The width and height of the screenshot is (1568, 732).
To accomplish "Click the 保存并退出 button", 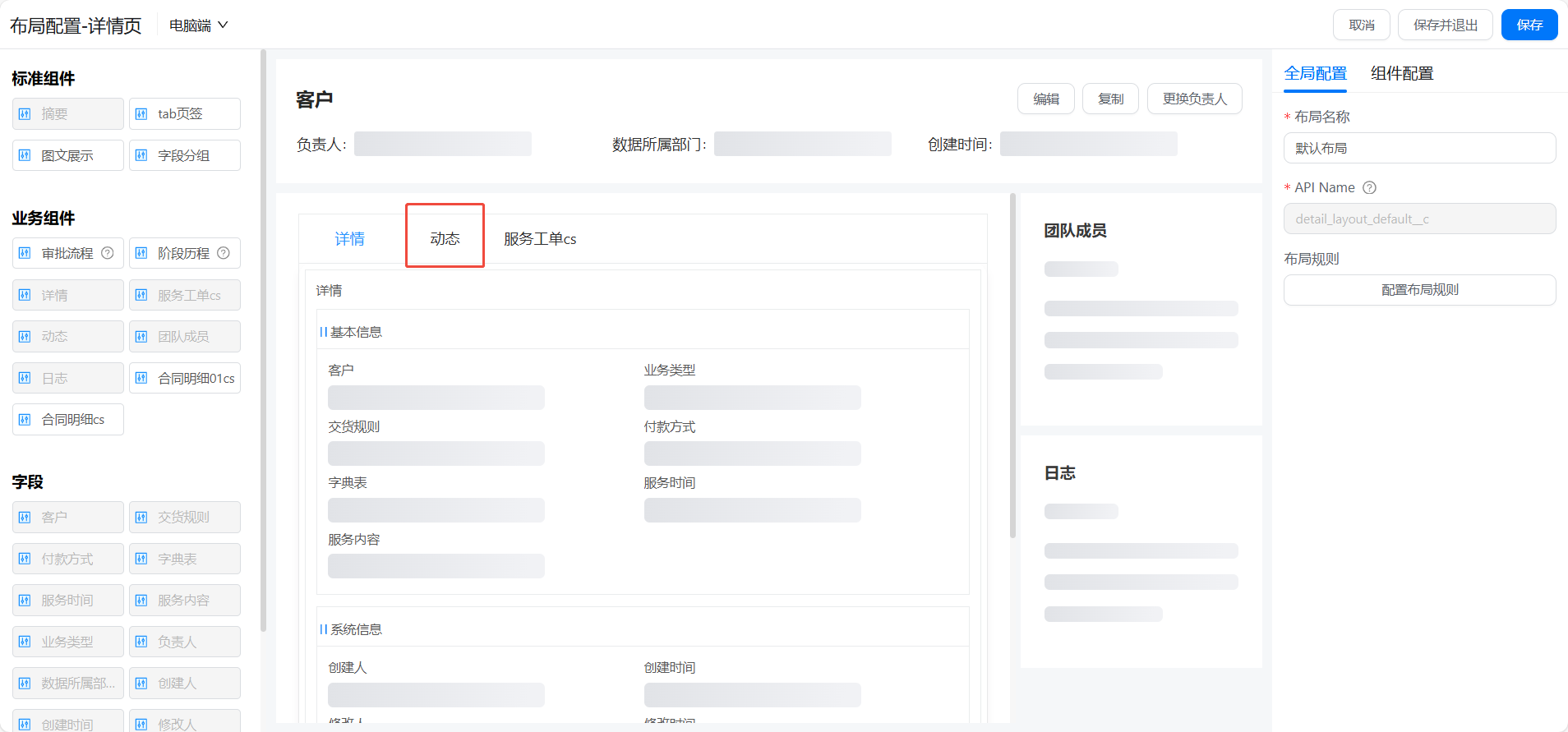I will point(1446,25).
